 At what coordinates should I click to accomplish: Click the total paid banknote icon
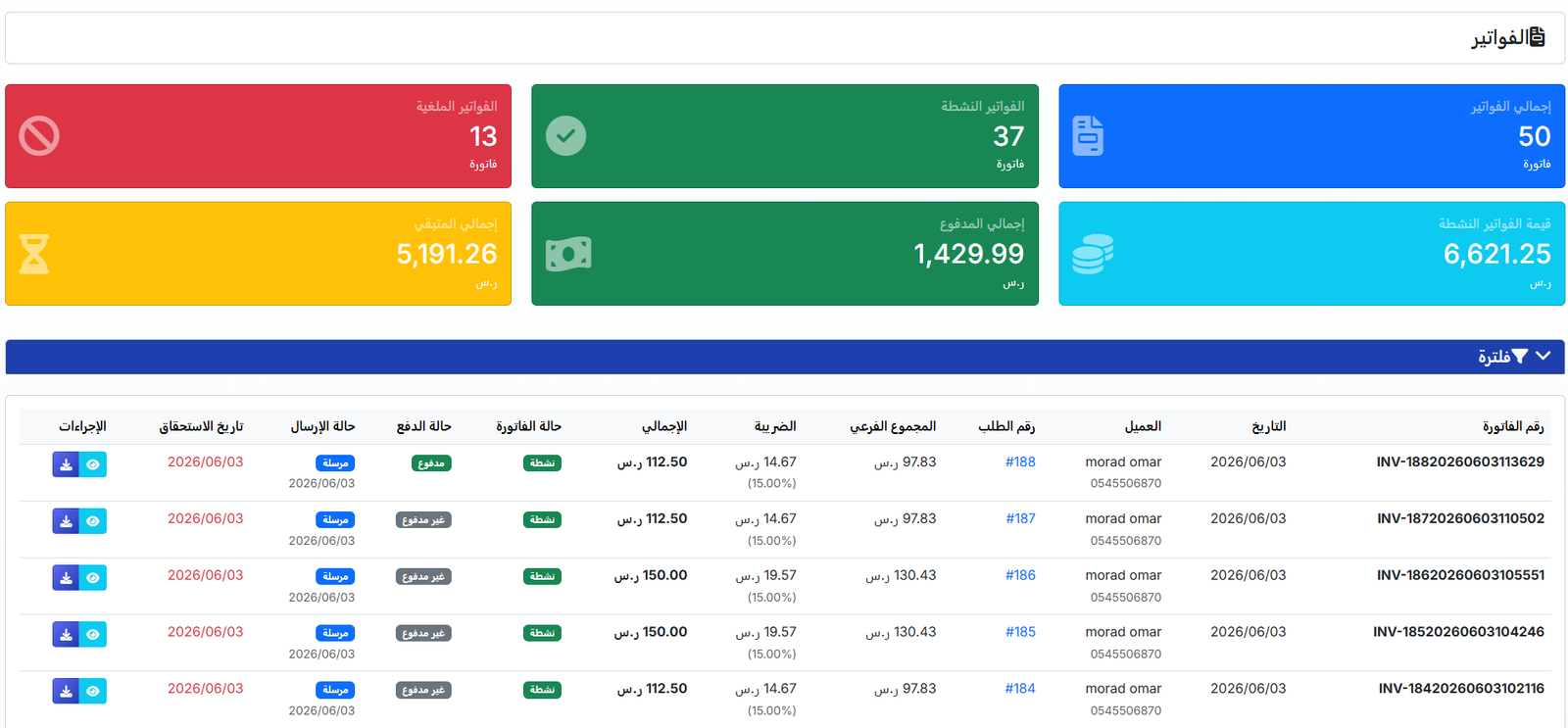[x=568, y=254]
